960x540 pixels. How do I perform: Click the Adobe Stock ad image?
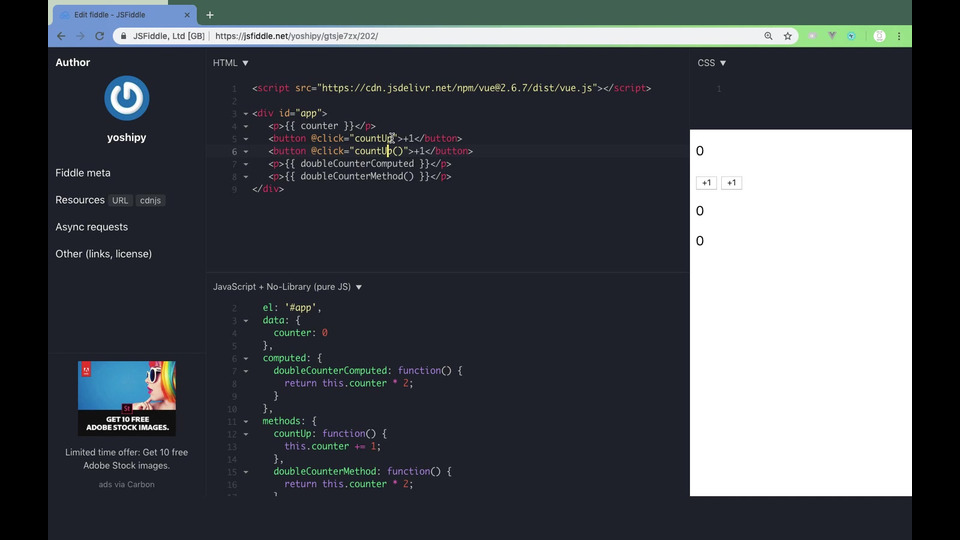(127, 398)
